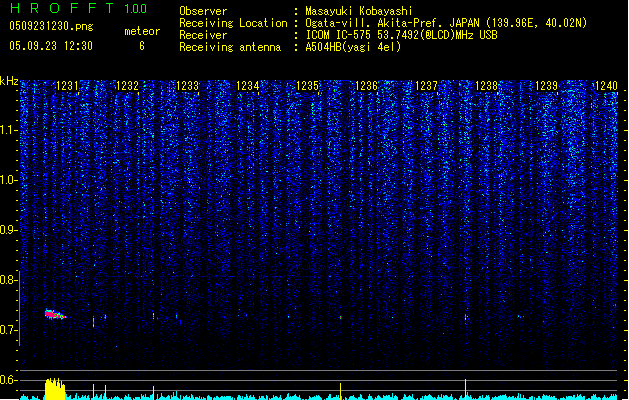Viewport: 629px width, 400px height.
Task: Click the meteor count value 6
Action: (x=142, y=46)
